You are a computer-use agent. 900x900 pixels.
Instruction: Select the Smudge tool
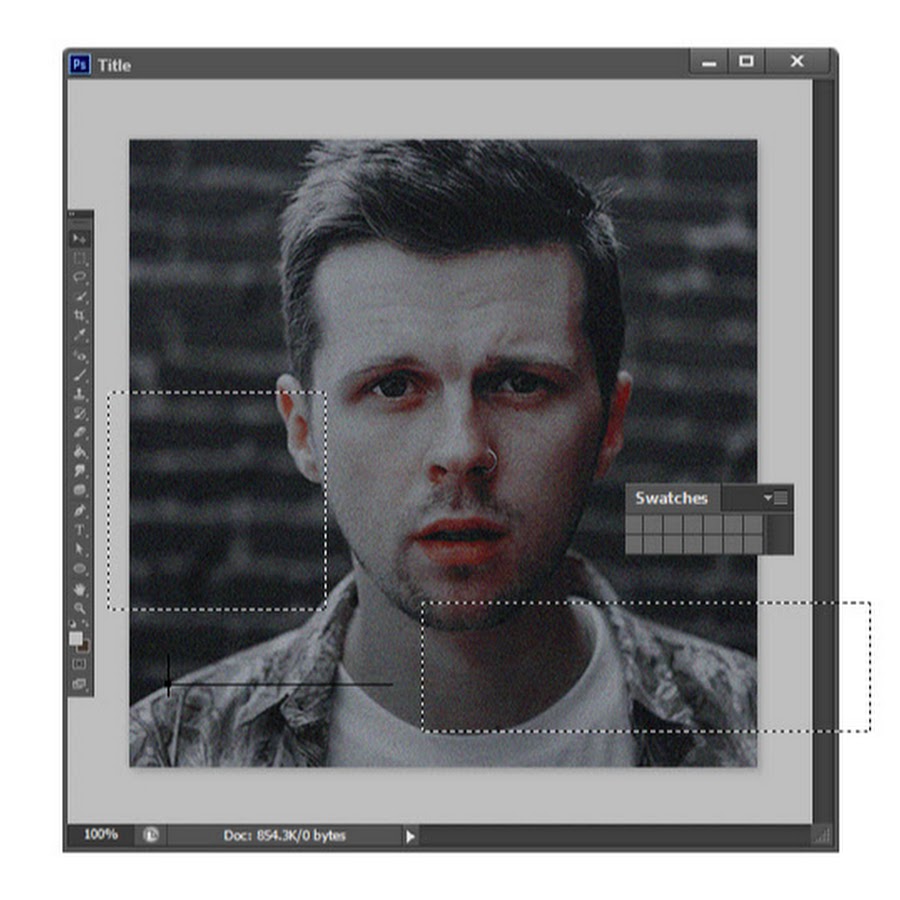tap(80, 472)
